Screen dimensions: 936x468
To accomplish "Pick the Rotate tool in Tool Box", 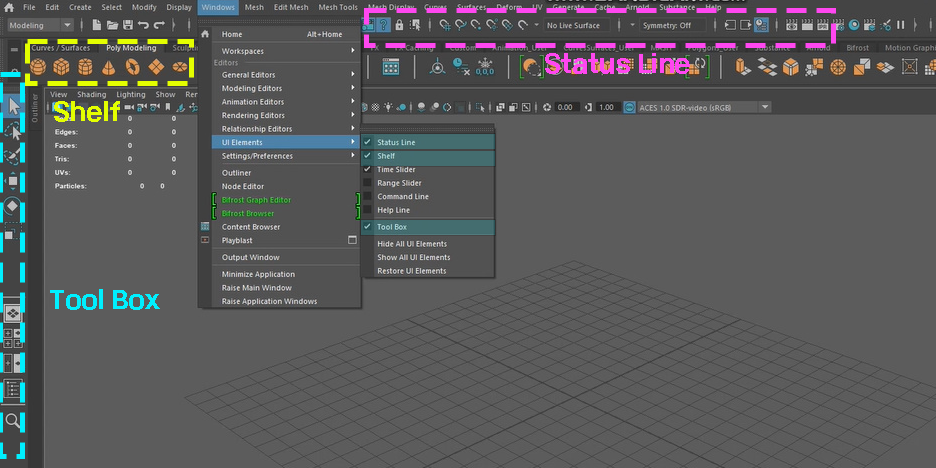I will pyautogui.click(x=13, y=206).
